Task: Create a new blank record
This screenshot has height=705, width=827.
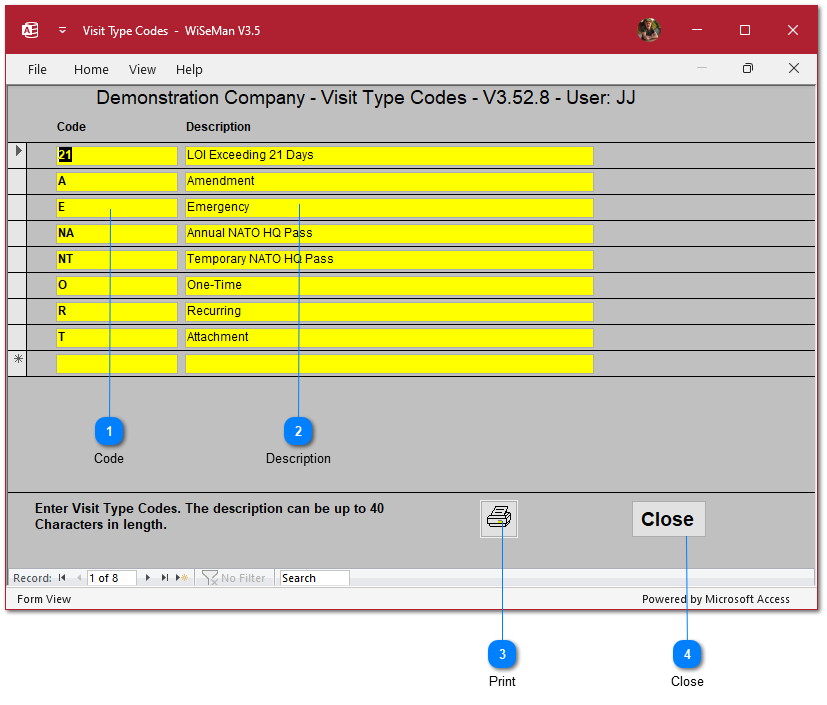Action: (181, 578)
